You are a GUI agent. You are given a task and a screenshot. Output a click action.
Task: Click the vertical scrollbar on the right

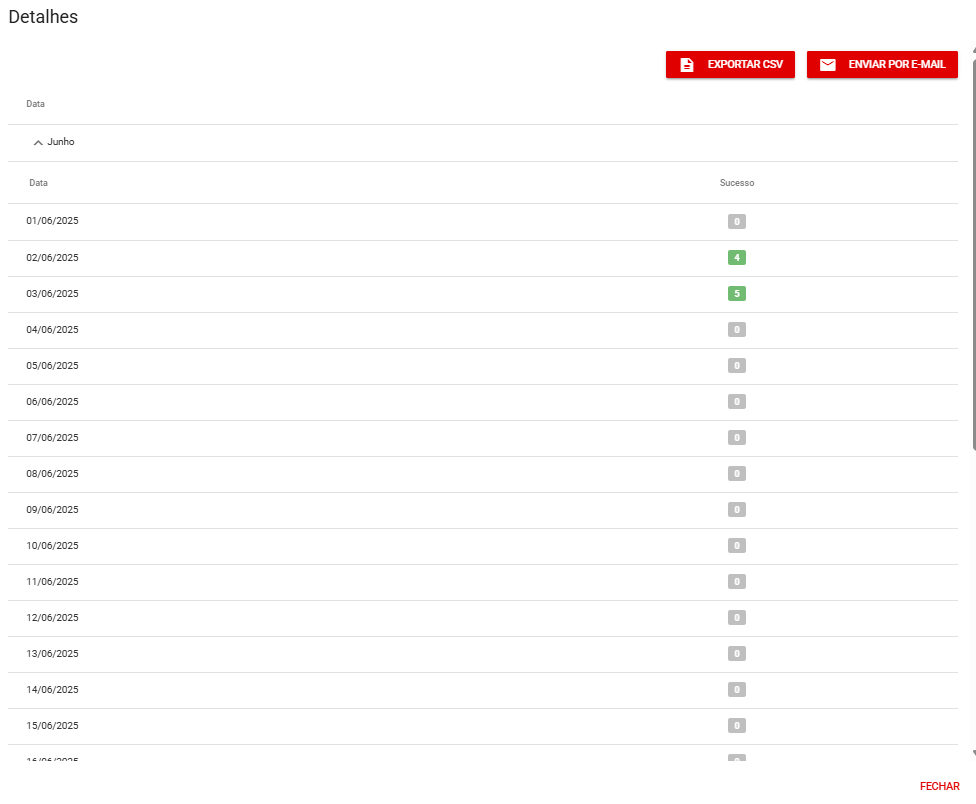(973, 250)
